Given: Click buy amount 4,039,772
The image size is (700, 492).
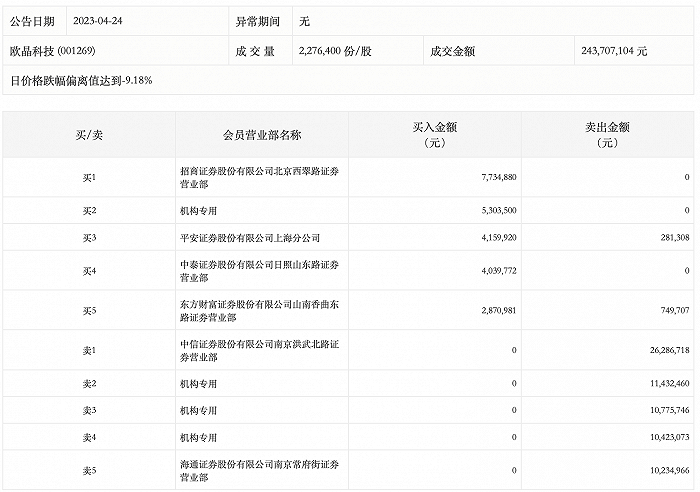Looking at the screenshot, I should [x=499, y=271].
